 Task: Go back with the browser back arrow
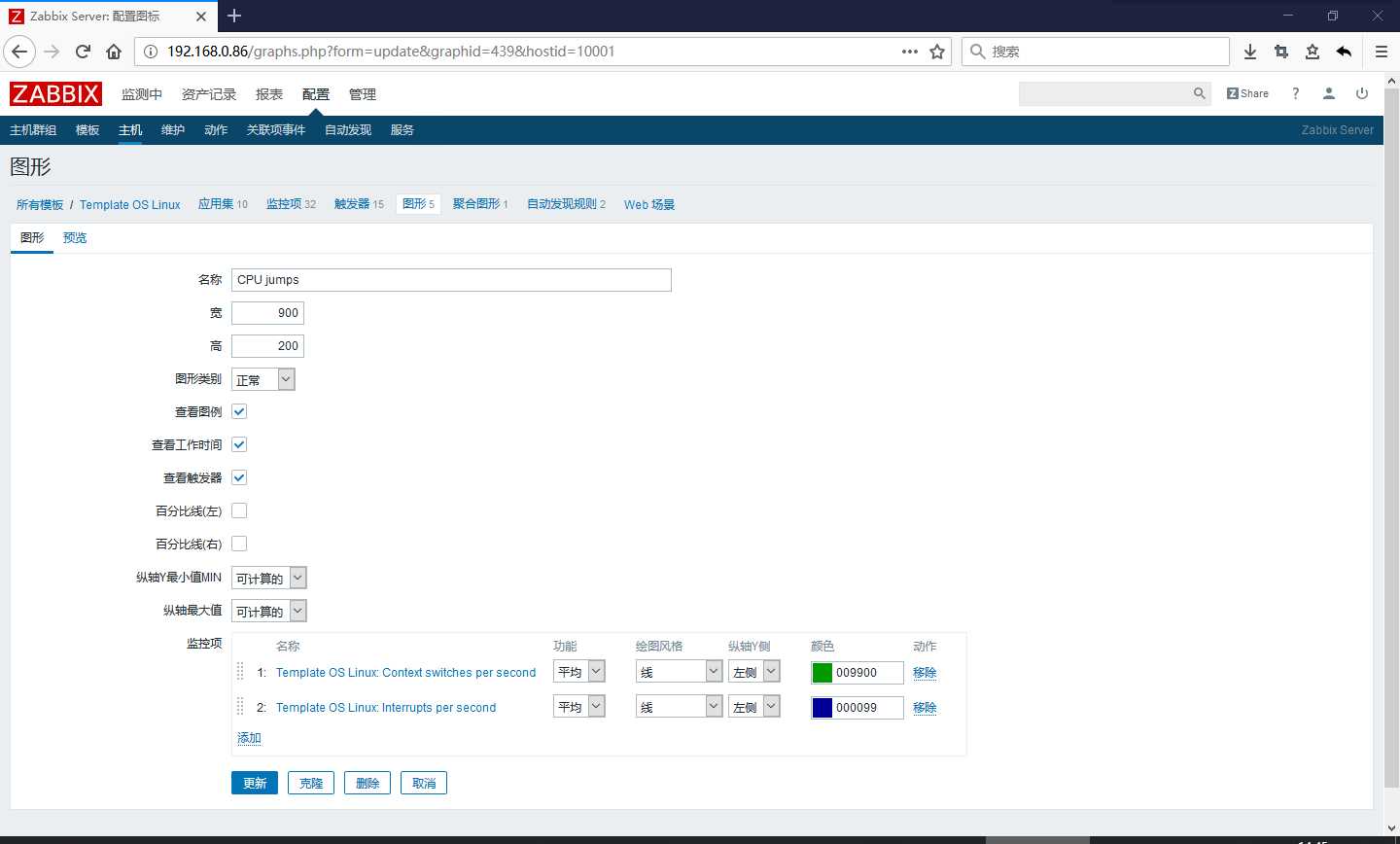pyautogui.click(x=19, y=52)
